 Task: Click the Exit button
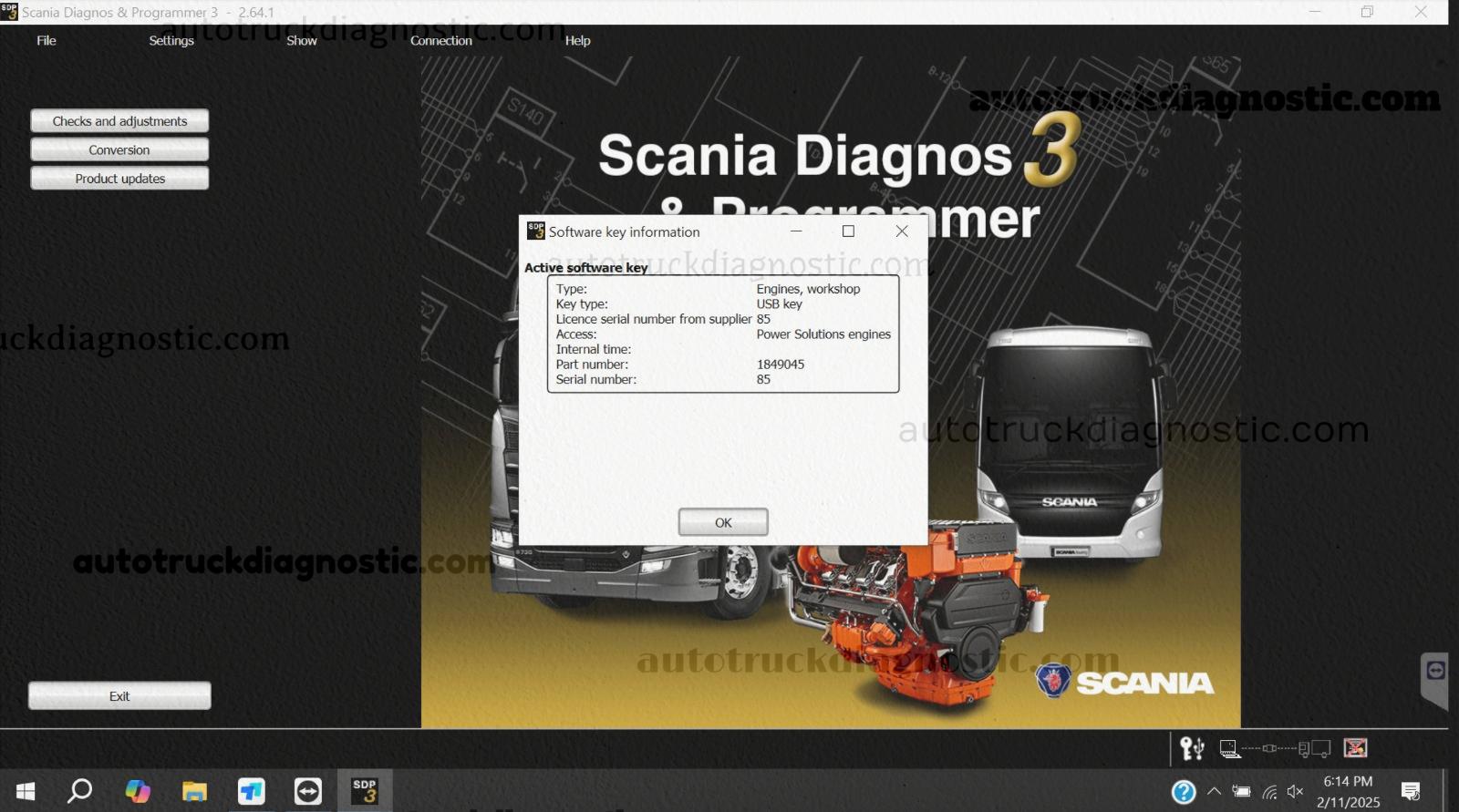119,696
